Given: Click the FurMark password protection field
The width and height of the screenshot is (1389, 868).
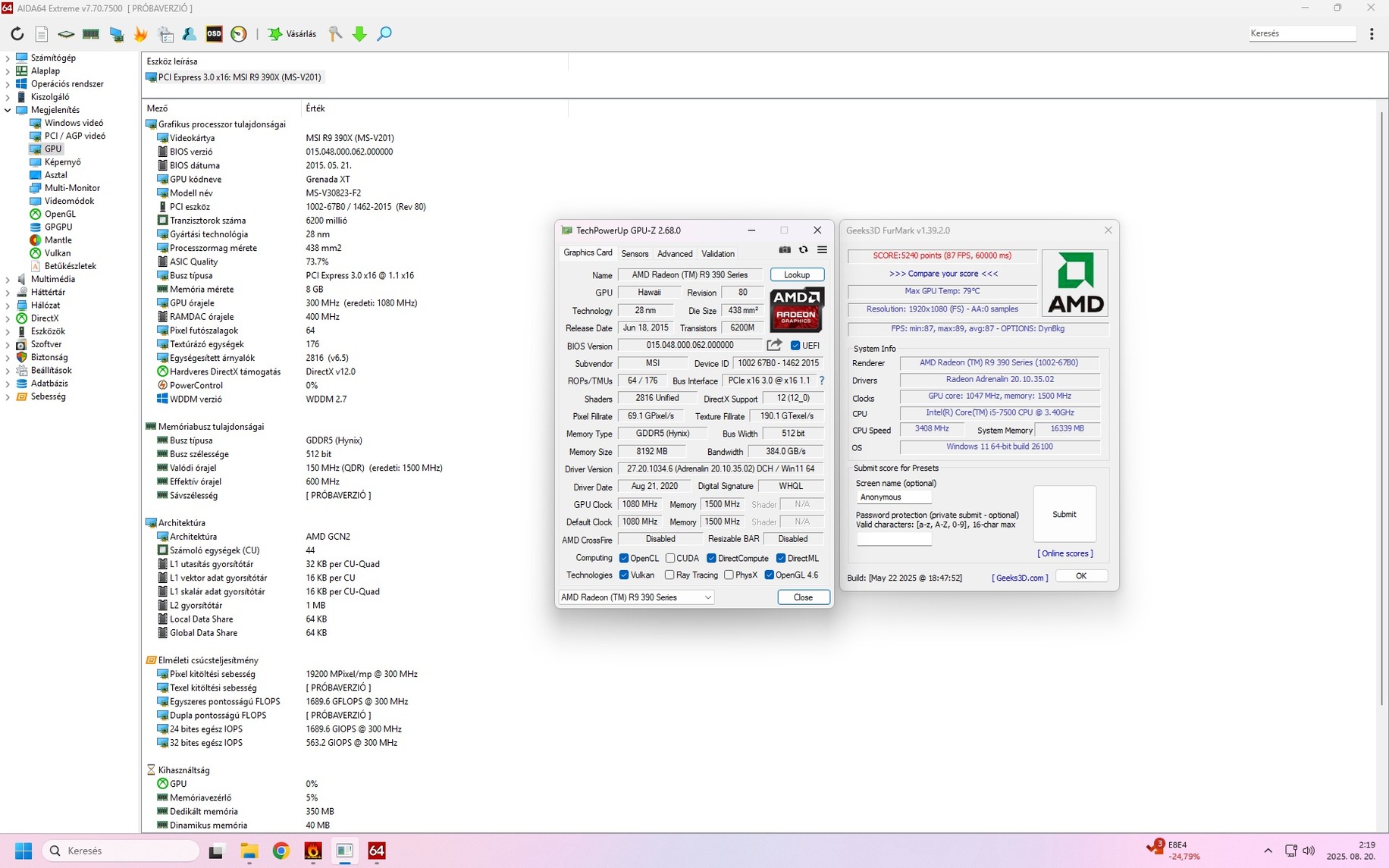Looking at the screenshot, I should tap(894, 539).
